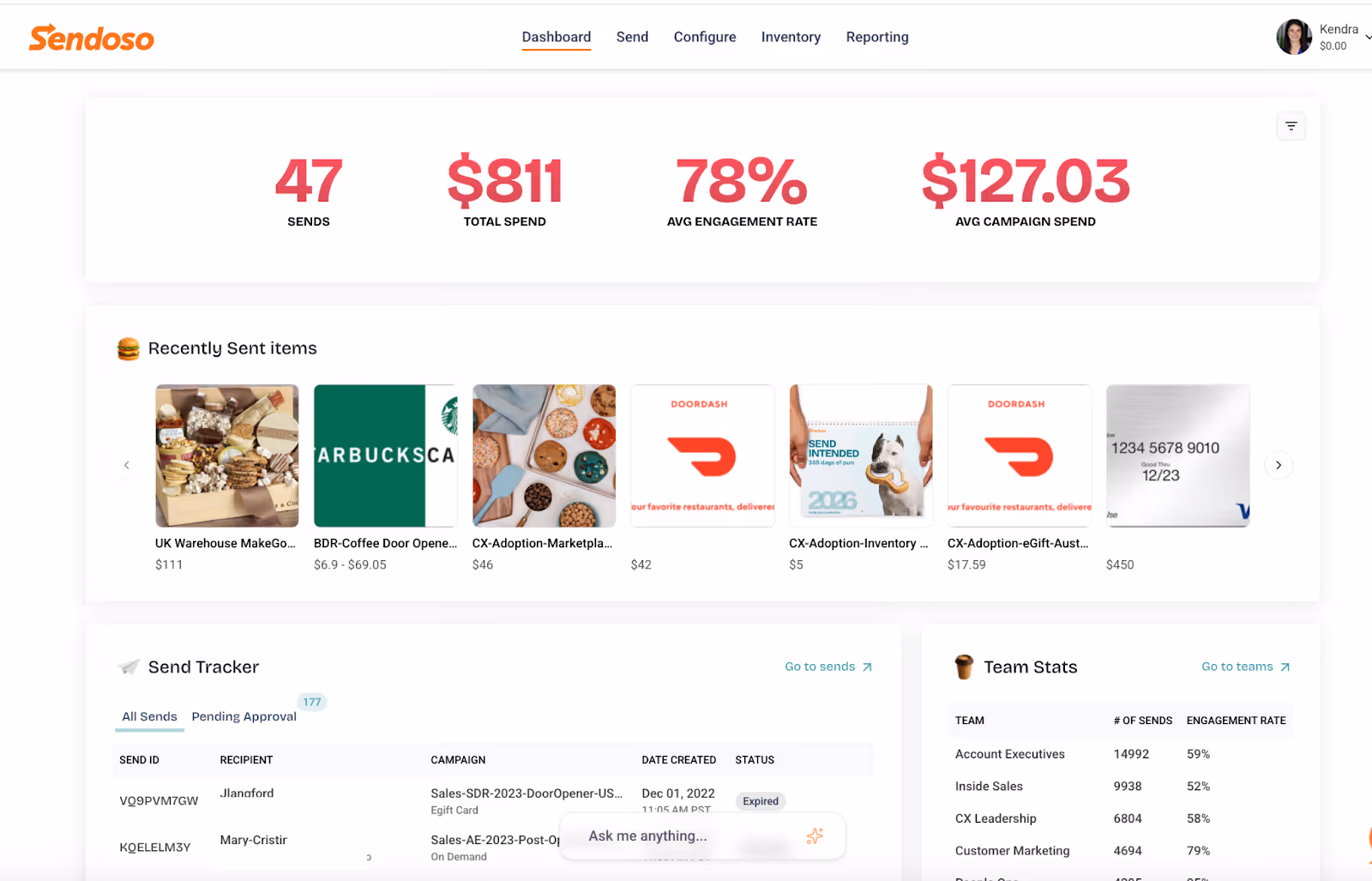Open the Inventory nav tab
This screenshot has height=881, width=1372.
point(791,37)
